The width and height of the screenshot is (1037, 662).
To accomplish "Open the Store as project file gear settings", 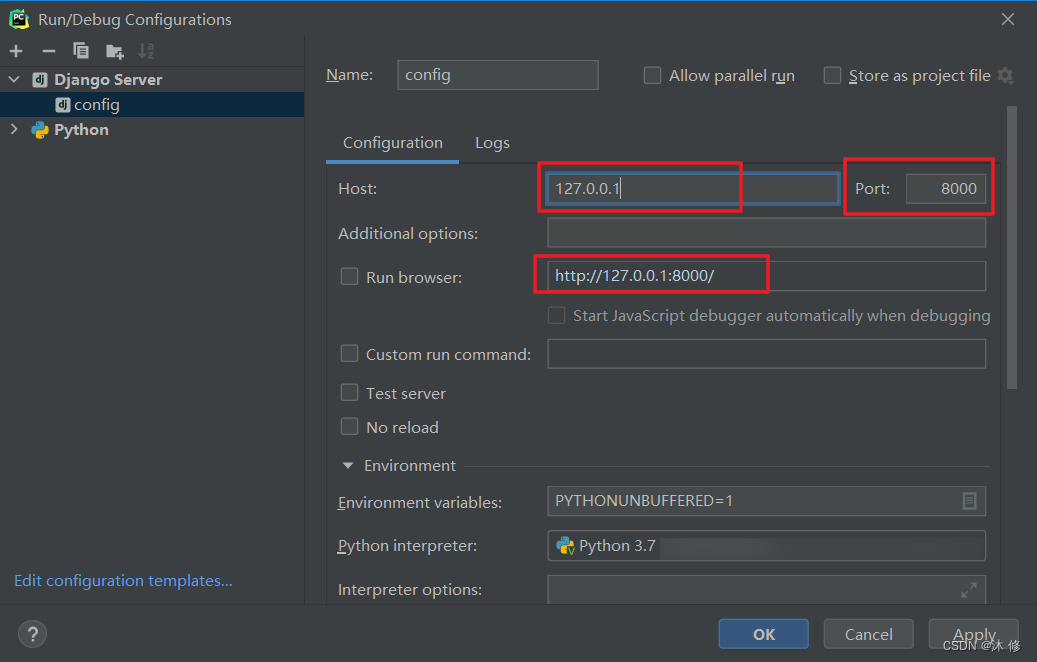I will click(1005, 75).
